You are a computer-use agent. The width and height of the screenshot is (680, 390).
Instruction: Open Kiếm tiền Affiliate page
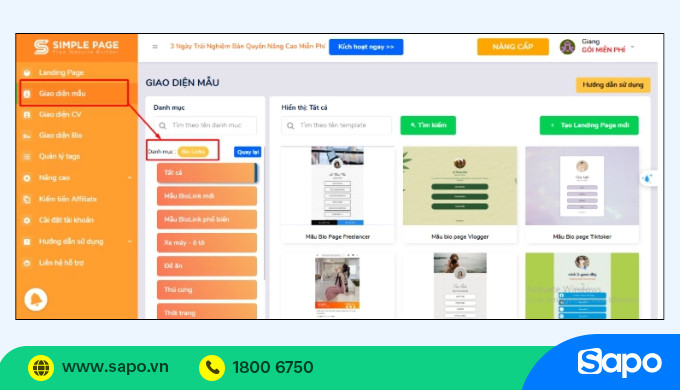tap(68, 199)
